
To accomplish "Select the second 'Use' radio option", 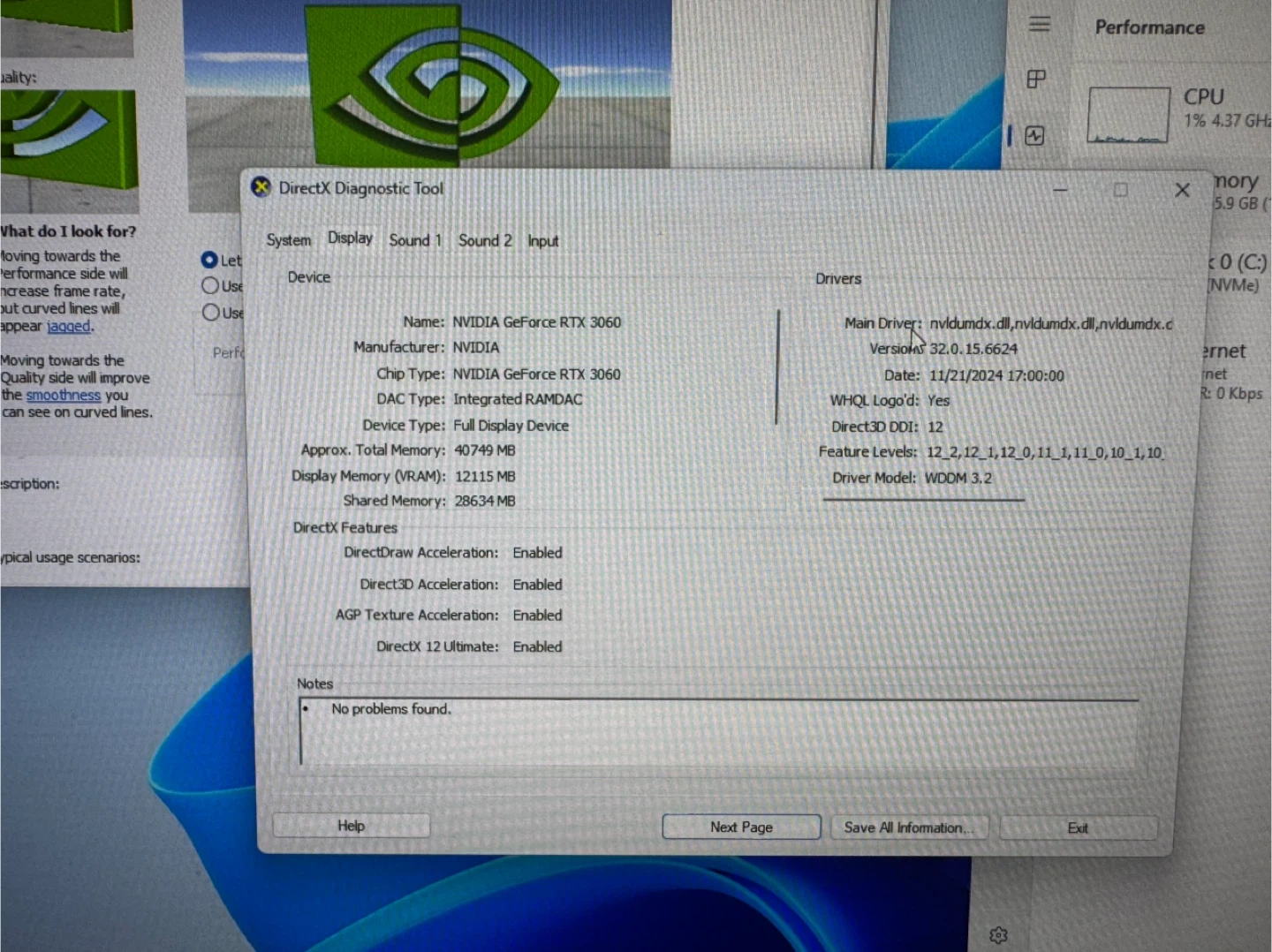I will pyautogui.click(x=211, y=312).
